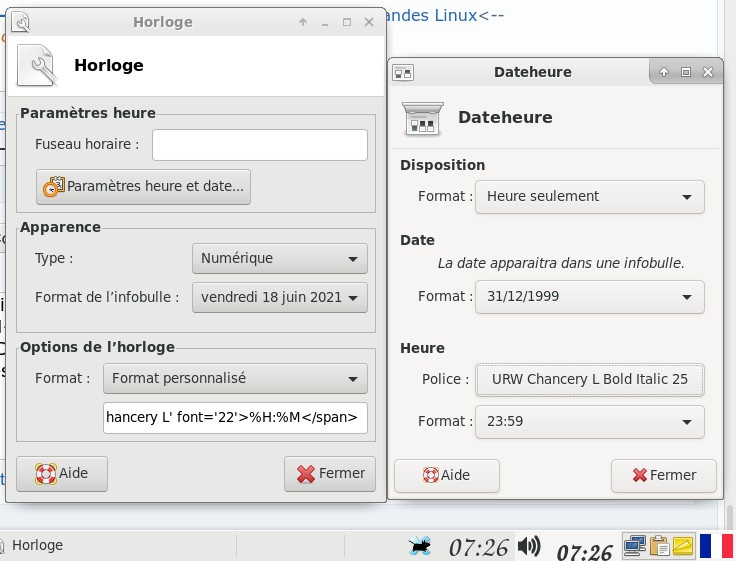Click the network monitor tray icon
Image resolution: width=736 pixels, height=561 pixels.
pos(634,546)
